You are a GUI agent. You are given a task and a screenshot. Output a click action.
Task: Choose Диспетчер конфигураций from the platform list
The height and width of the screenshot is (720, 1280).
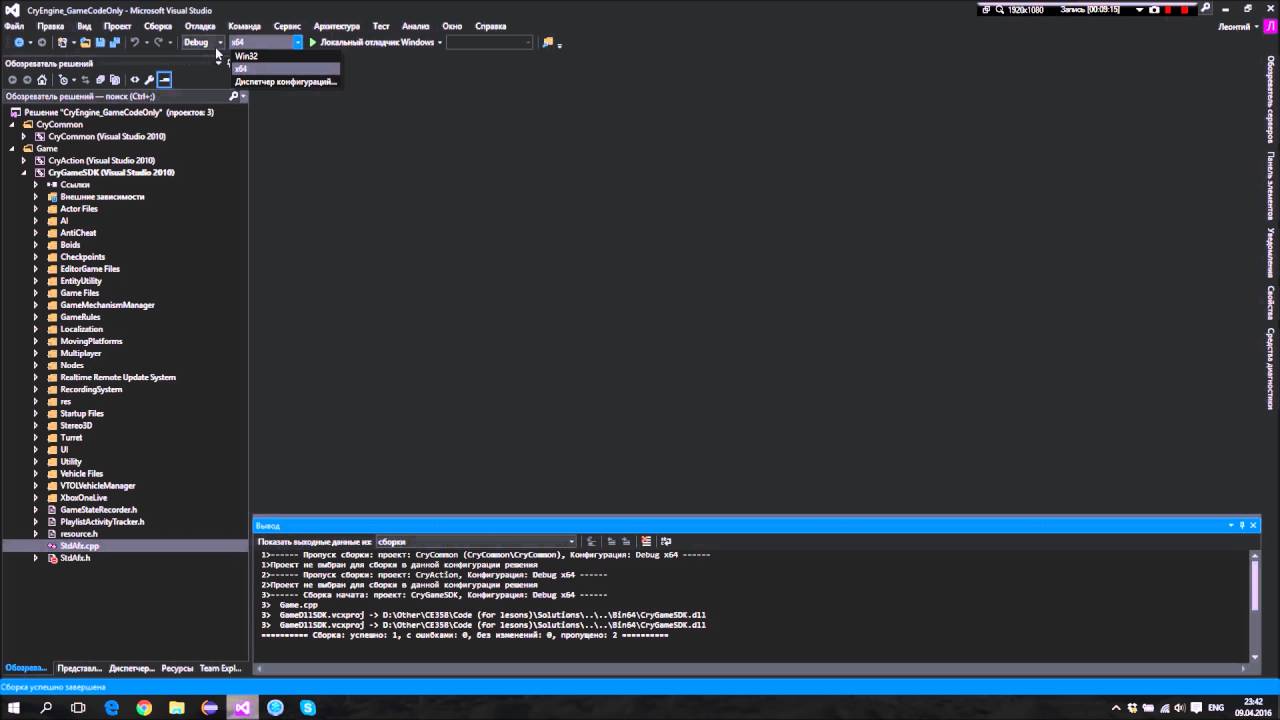point(286,82)
